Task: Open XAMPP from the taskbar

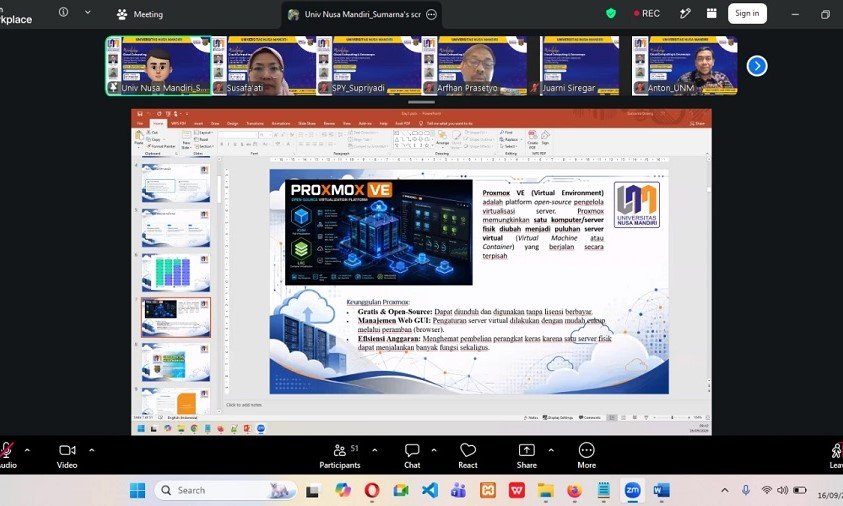Action: pyautogui.click(x=488, y=490)
